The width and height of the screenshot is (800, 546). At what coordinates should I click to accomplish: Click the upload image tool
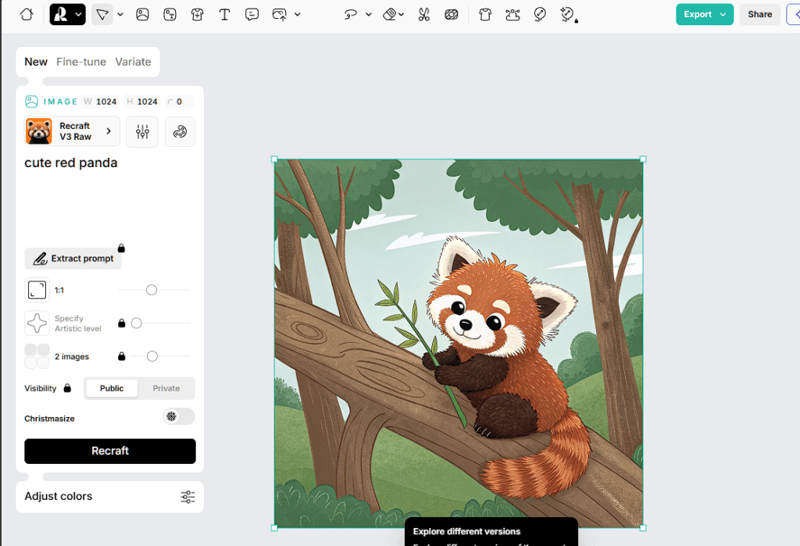pos(279,14)
